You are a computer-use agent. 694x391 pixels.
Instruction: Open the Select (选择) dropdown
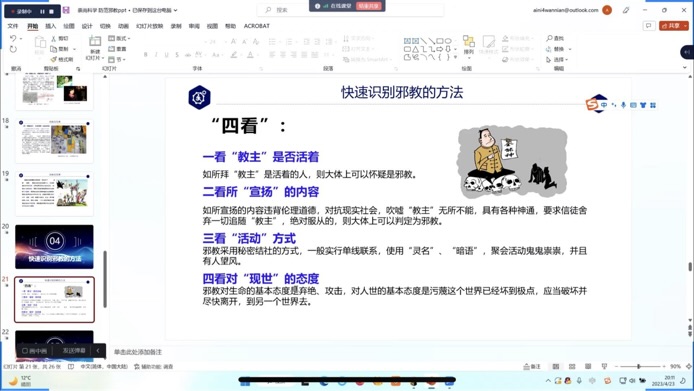tap(557, 59)
